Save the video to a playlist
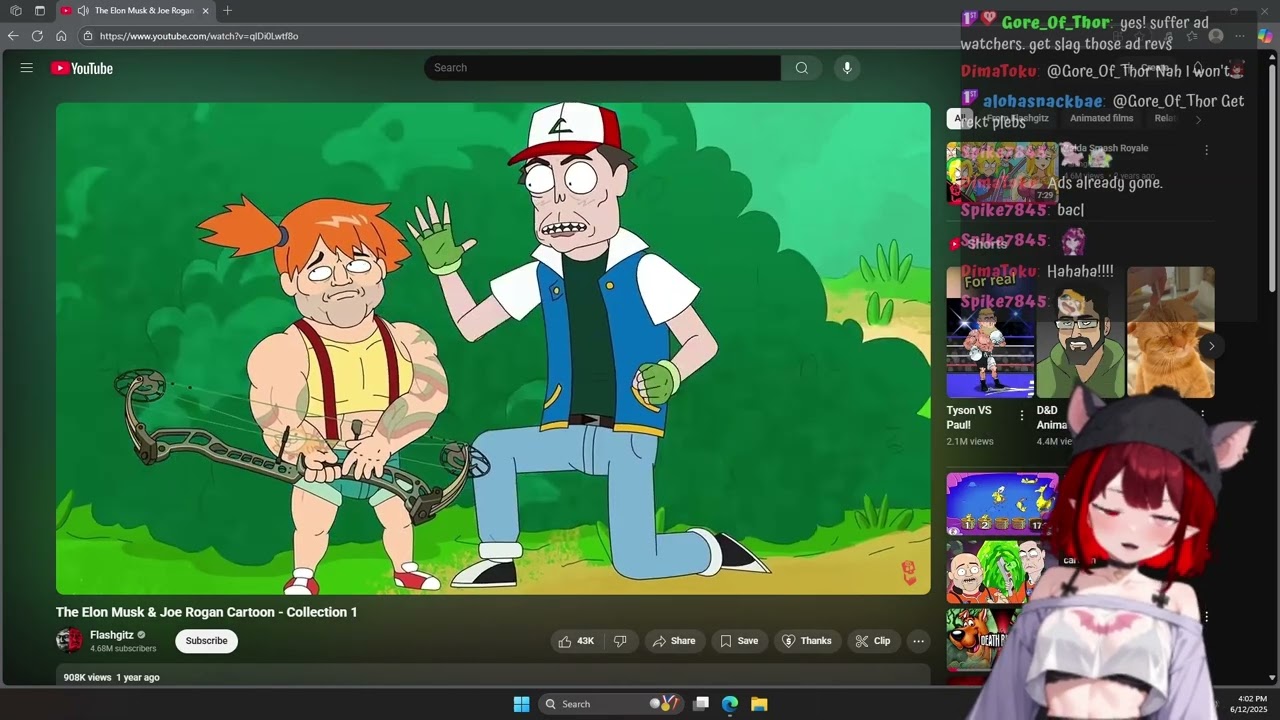The height and width of the screenshot is (720, 1280). click(739, 641)
